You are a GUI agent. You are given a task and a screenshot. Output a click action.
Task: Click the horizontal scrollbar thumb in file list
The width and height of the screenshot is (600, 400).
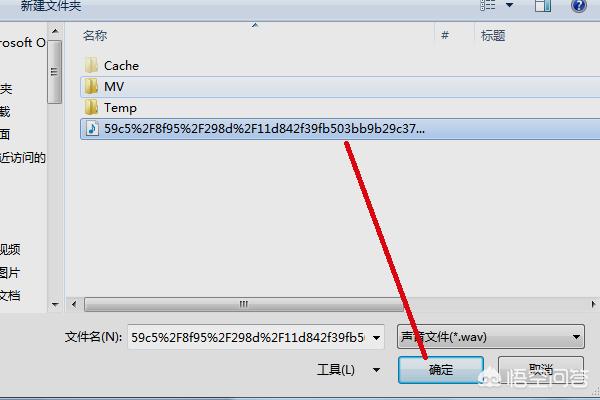tap(244, 304)
